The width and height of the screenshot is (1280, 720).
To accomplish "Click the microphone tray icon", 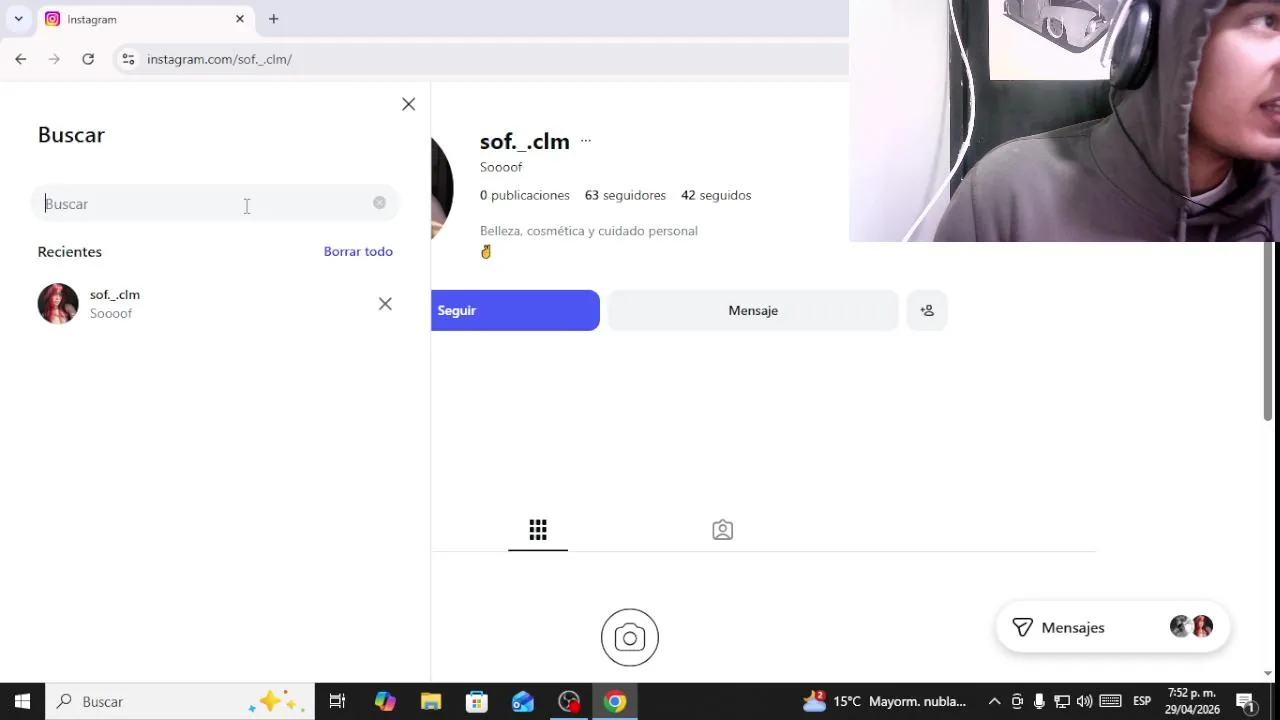I will click(1040, 701).
